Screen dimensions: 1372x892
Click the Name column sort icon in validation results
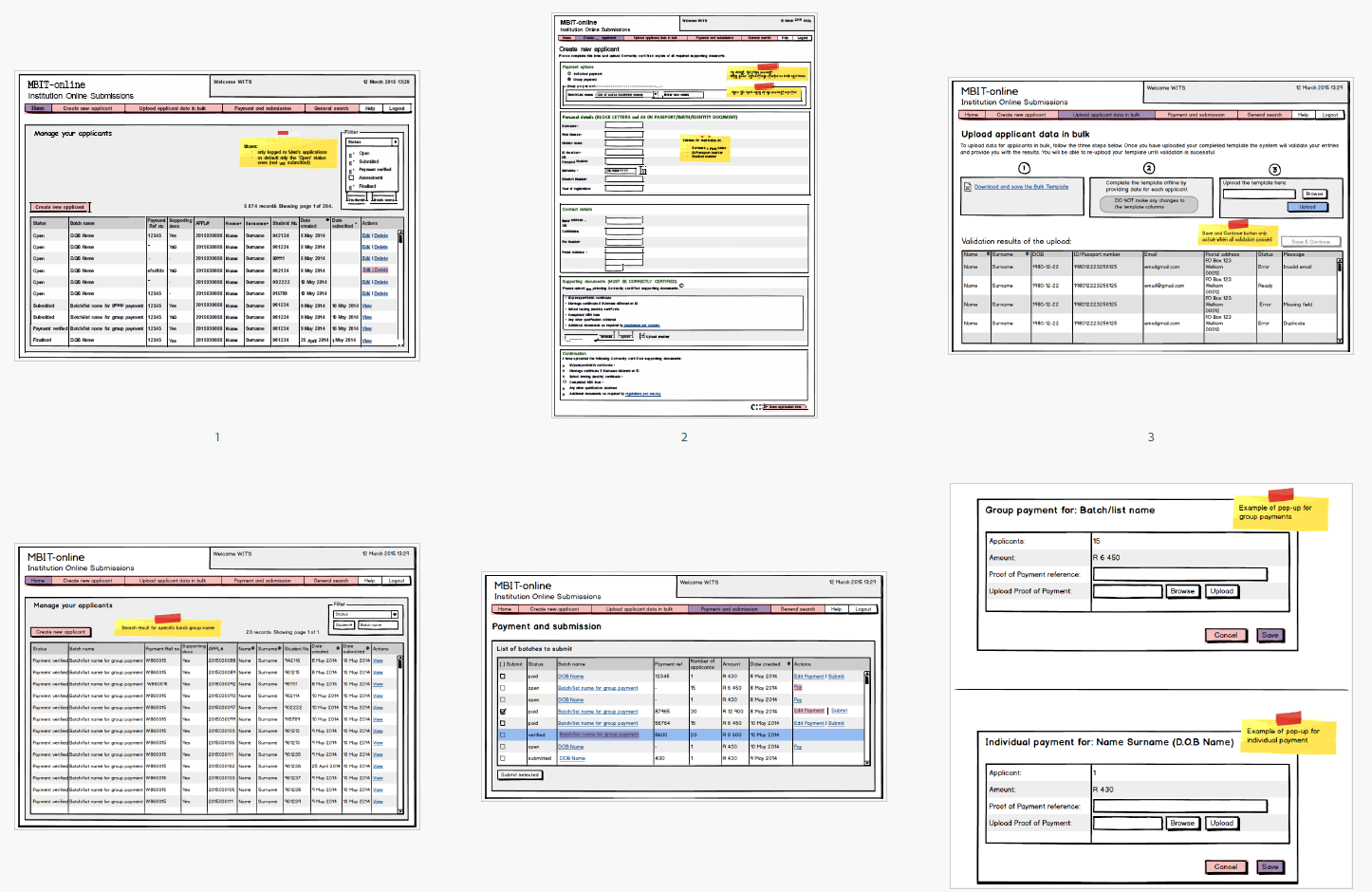(x=988, y=254)
